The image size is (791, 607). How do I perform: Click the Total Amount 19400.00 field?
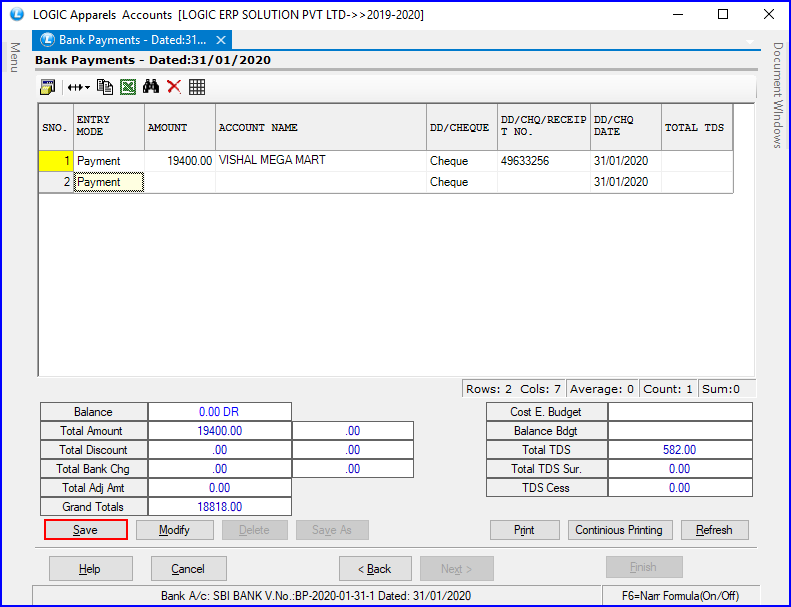(219, 431)
